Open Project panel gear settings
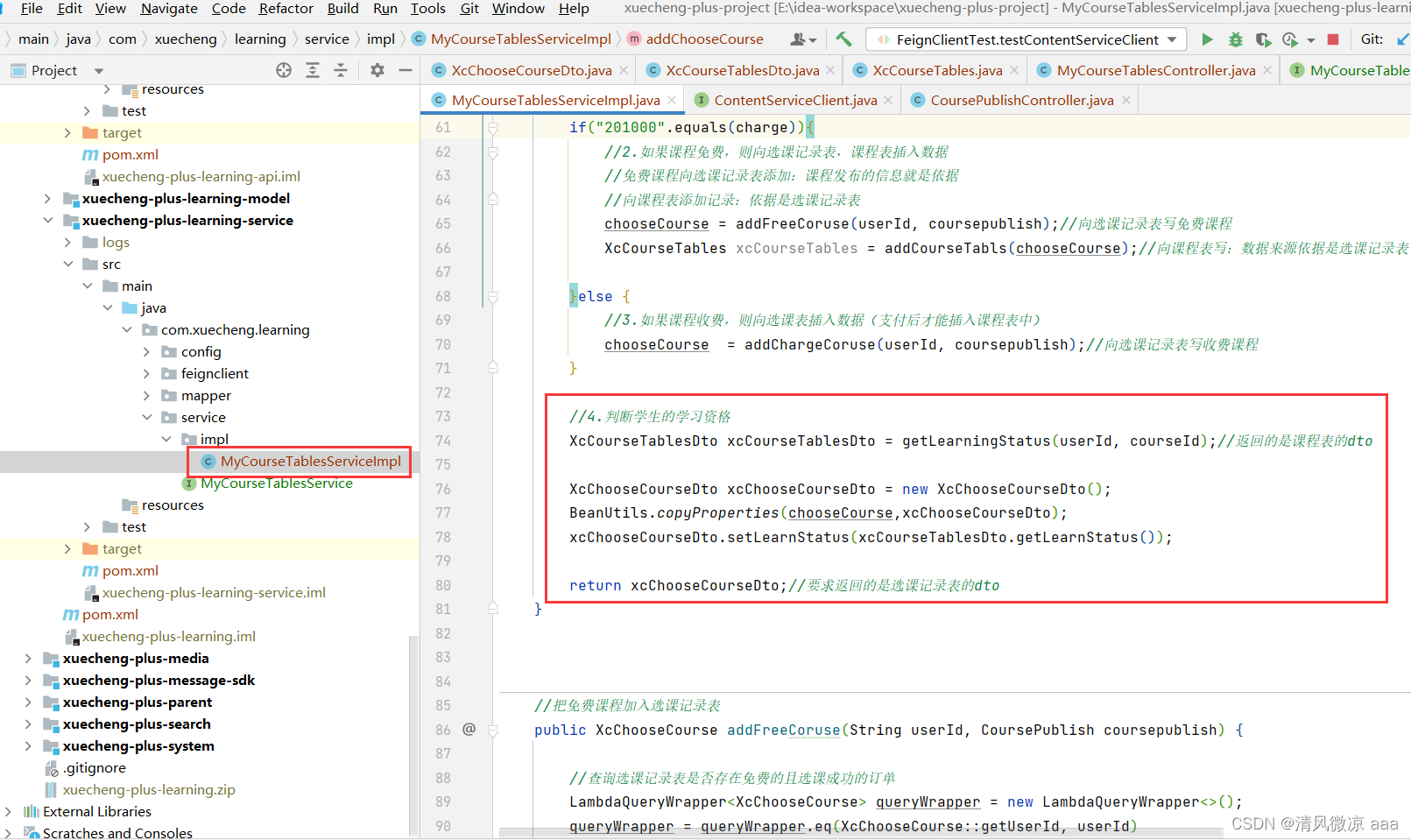 pos(377,70)
